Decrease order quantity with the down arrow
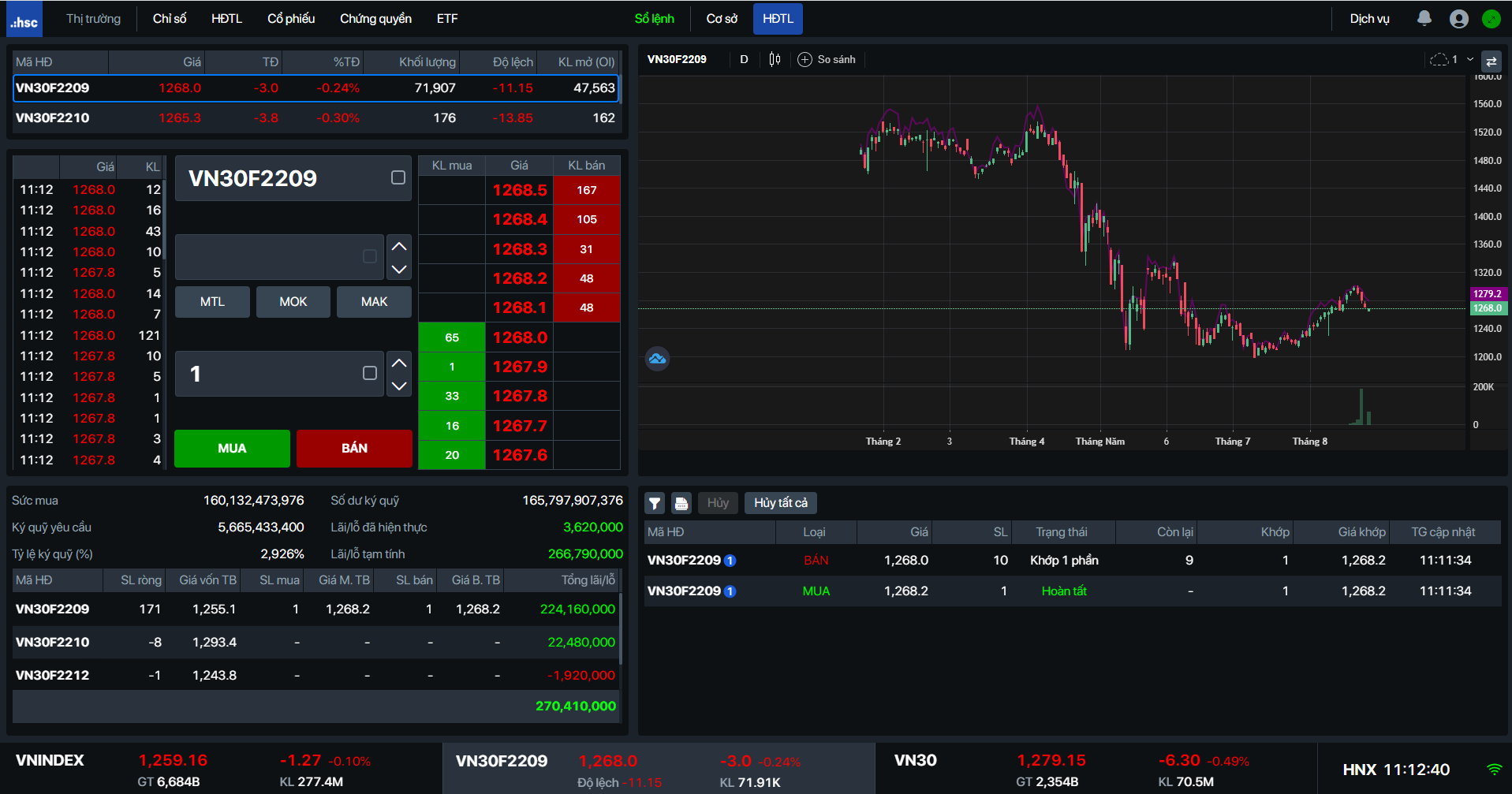The height and width of the screenshot is (794, 1512). (x=399, y=386)
